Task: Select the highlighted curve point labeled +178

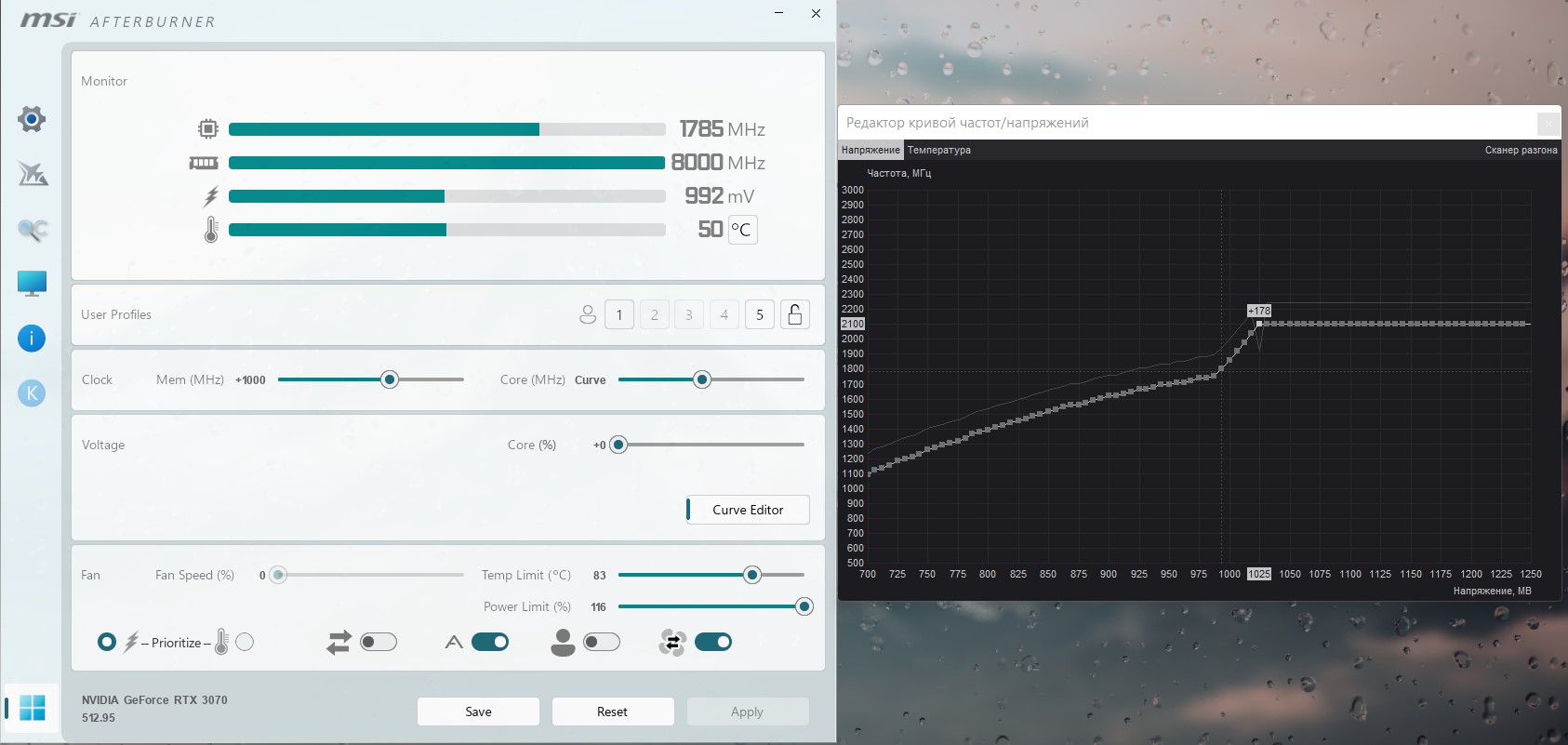Action: (1259, 324)
